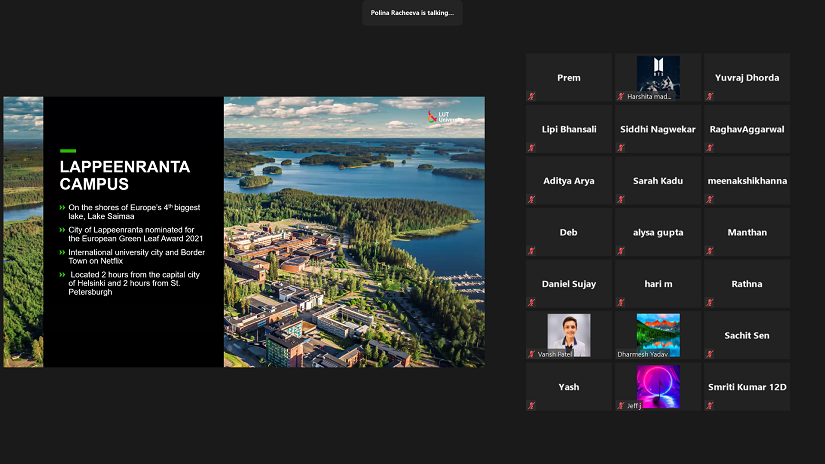Select the alysa gupta participant tile

[658, 232]
